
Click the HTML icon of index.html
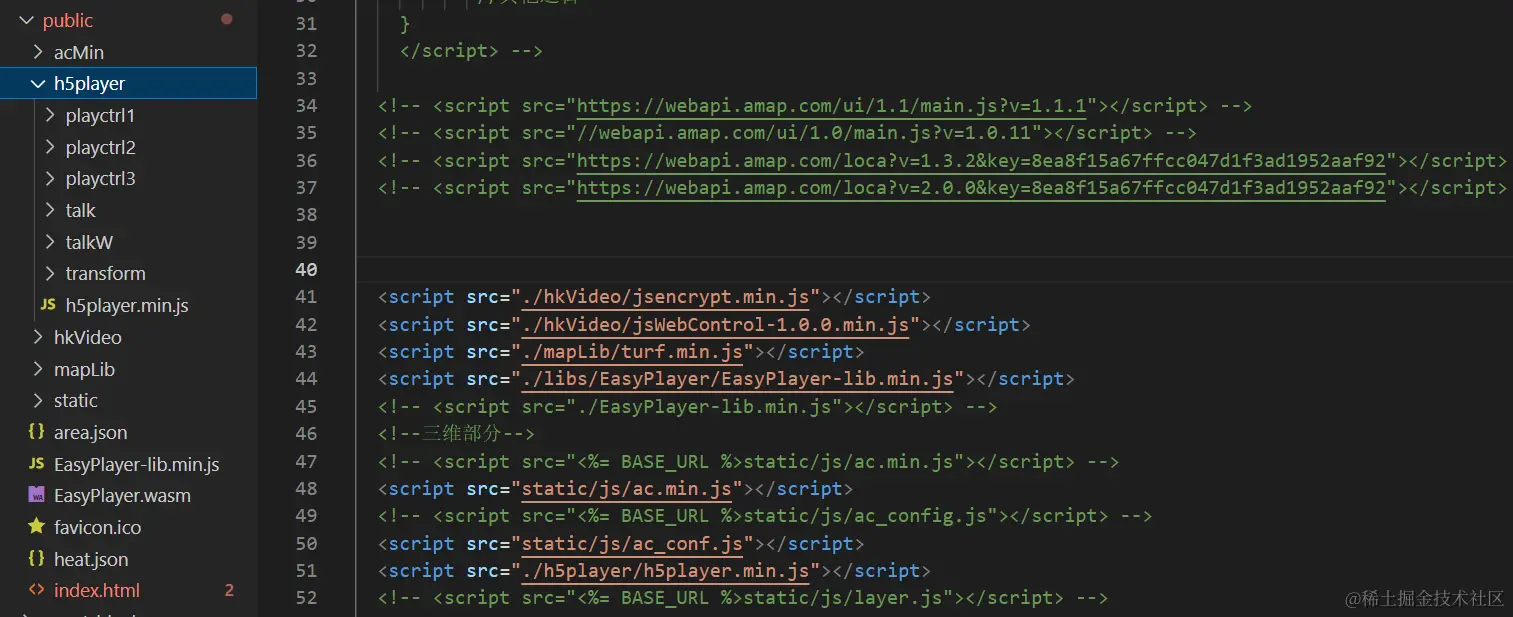[x=37, y=590]
